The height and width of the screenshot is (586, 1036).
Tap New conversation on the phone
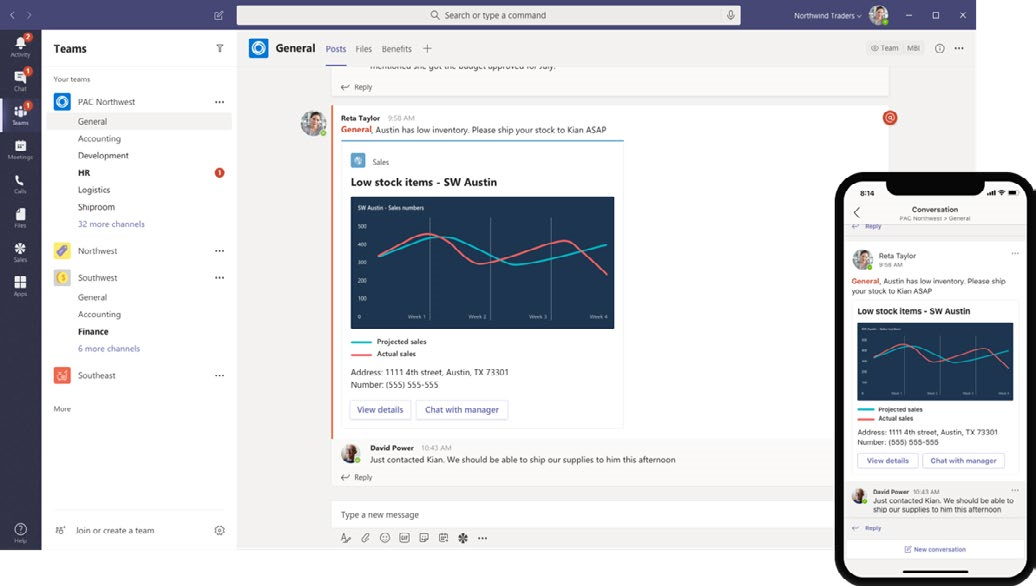(x=935, y=549)
